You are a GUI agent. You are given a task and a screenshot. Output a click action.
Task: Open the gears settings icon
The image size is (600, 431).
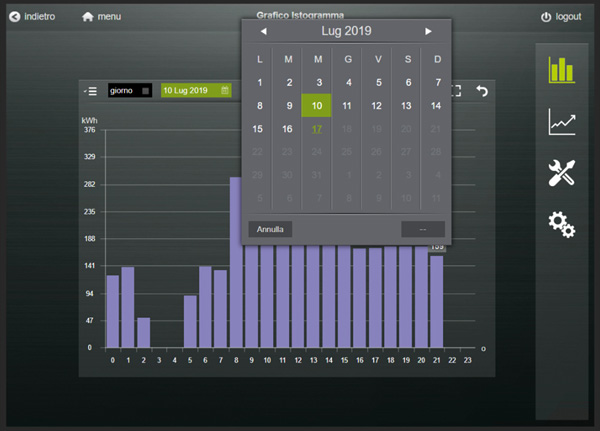coord(561,225)
